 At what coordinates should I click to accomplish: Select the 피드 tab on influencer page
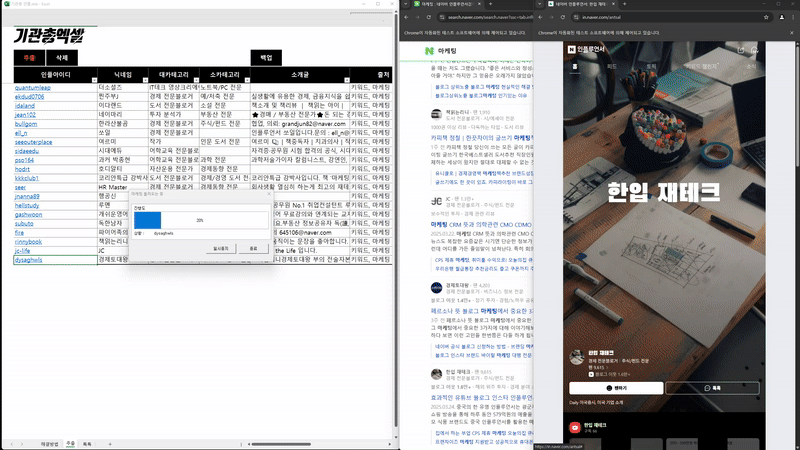click(x=612, y=66)
